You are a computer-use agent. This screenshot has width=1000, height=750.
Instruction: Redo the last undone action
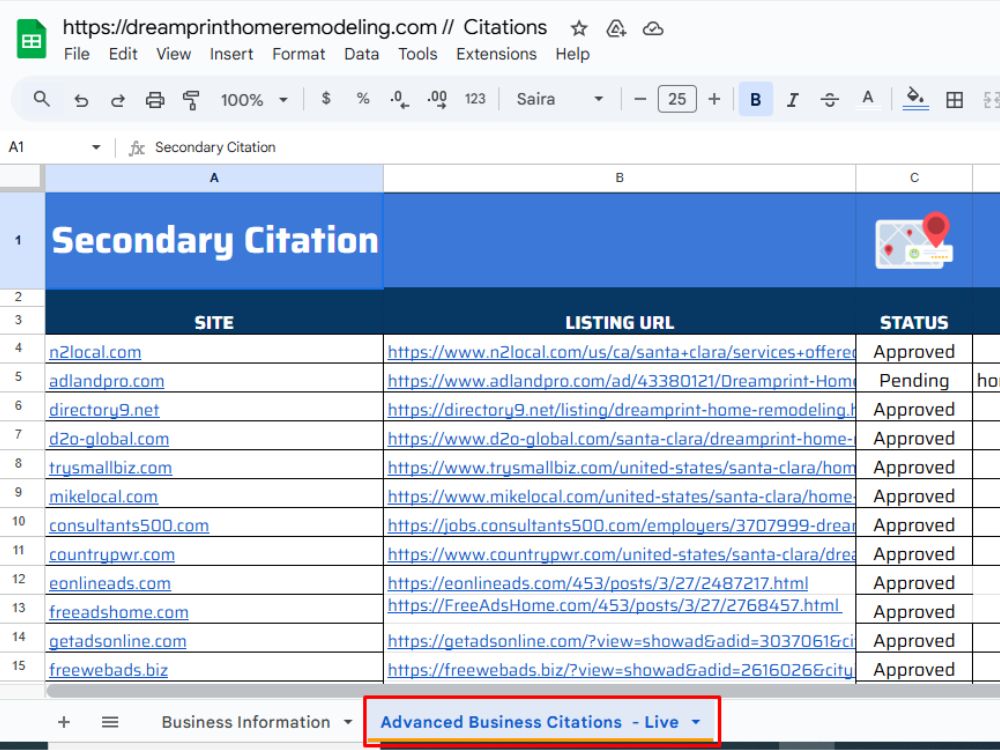coord(118,99)
